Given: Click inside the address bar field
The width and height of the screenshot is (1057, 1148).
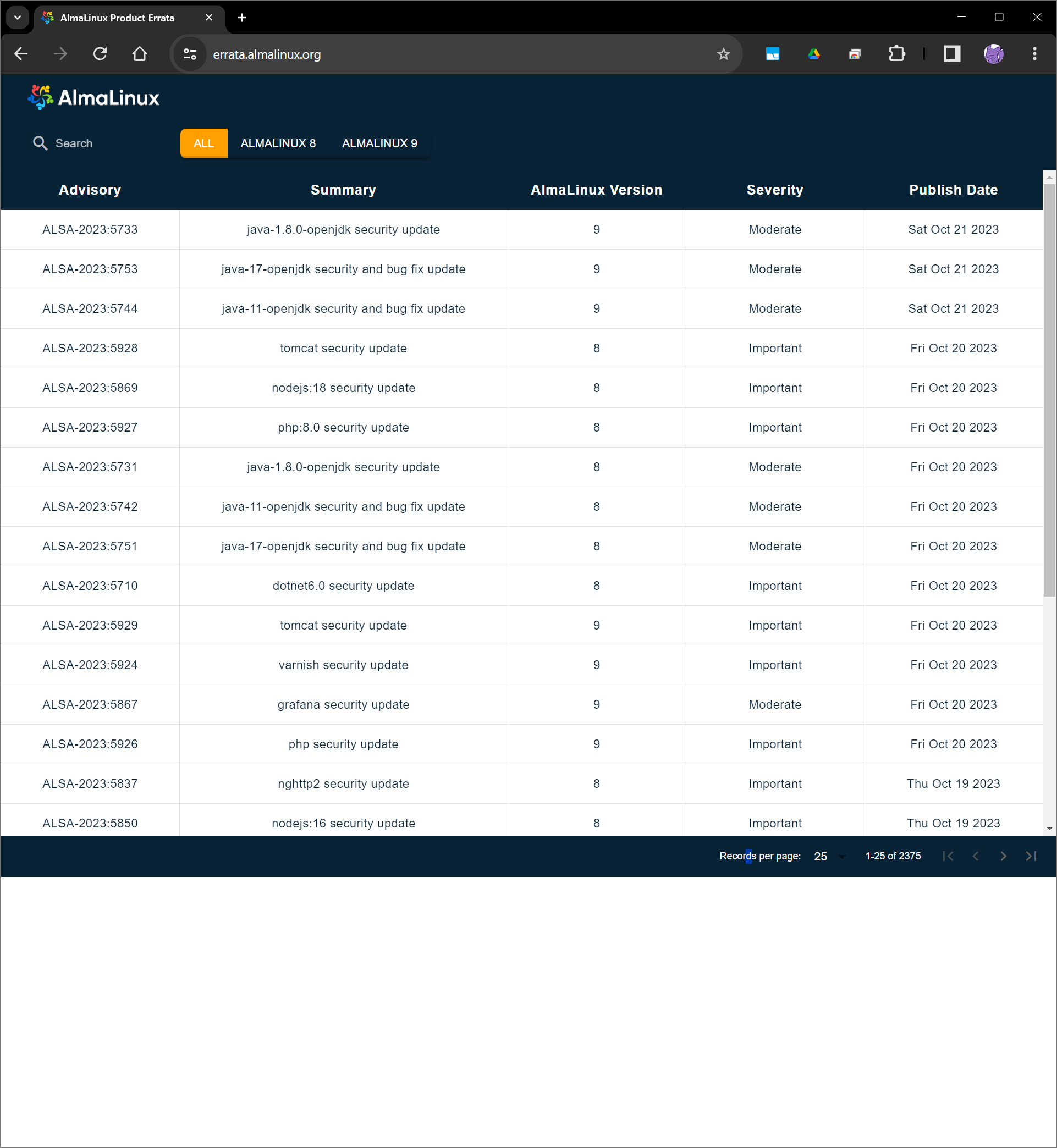Looking at the screenshot, I should [400, 54].
